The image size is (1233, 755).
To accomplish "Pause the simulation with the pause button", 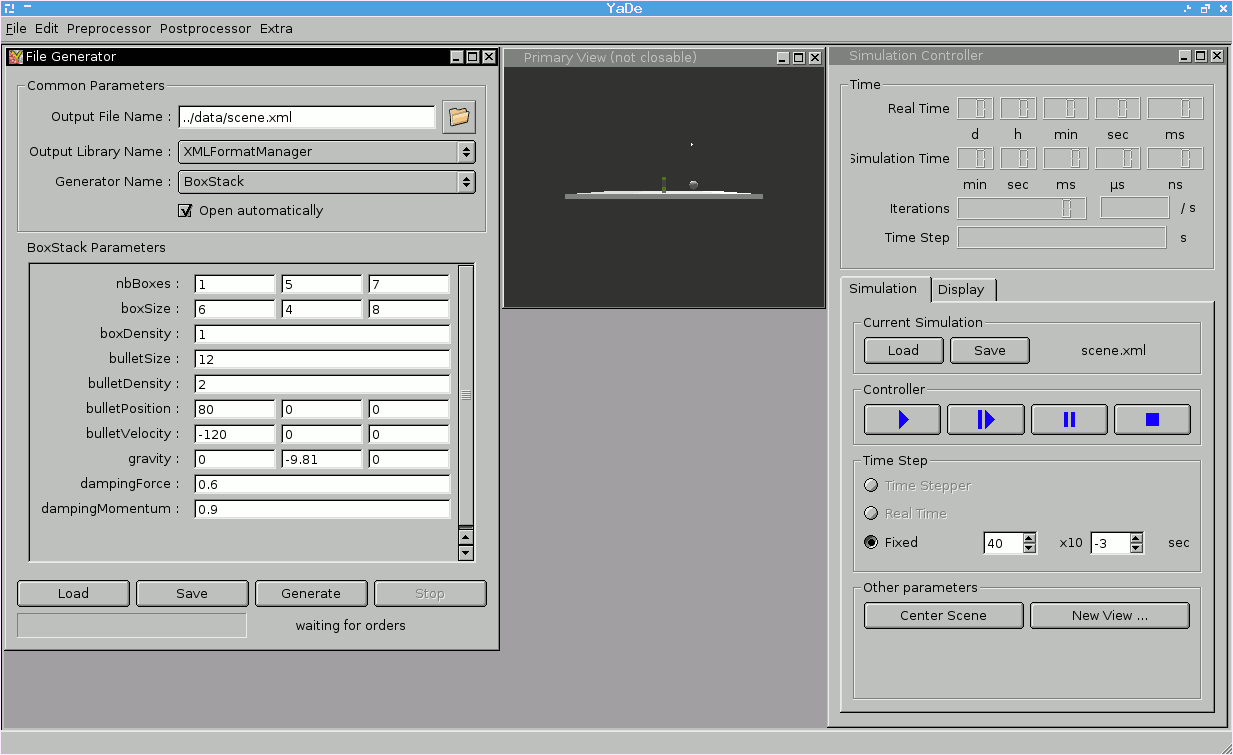I will coord(1069,420).
